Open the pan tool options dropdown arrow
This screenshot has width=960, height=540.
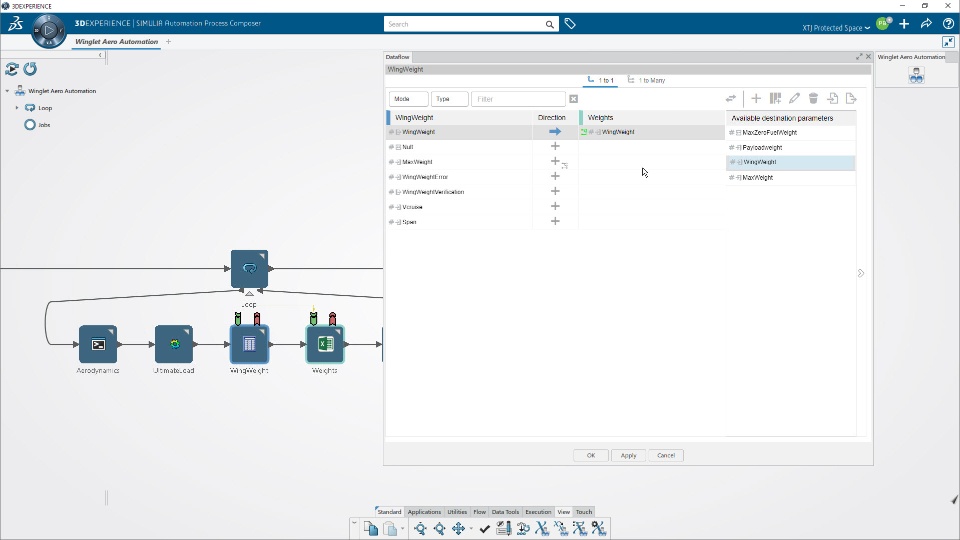pyautogui.click(x=471, y=528)
